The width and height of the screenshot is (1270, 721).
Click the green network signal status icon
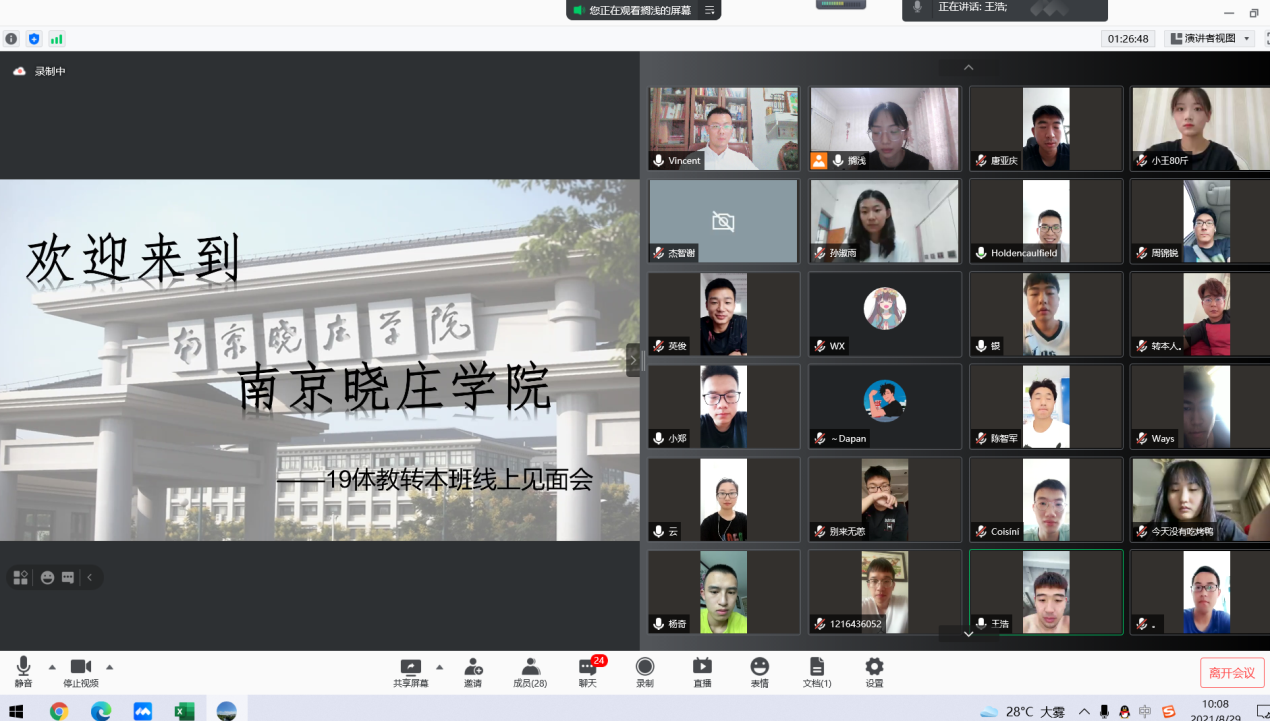point(57,39)
